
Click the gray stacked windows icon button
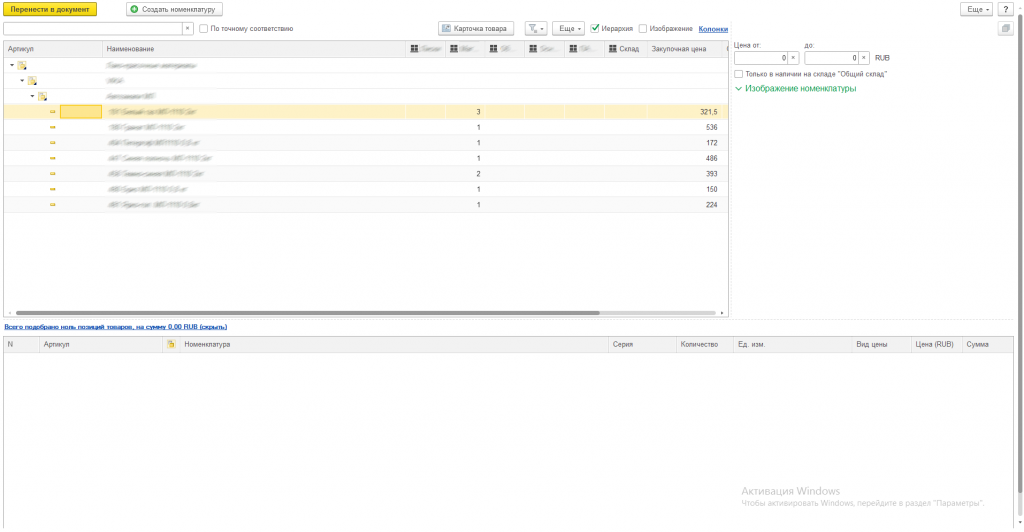tap(1005, 29)
